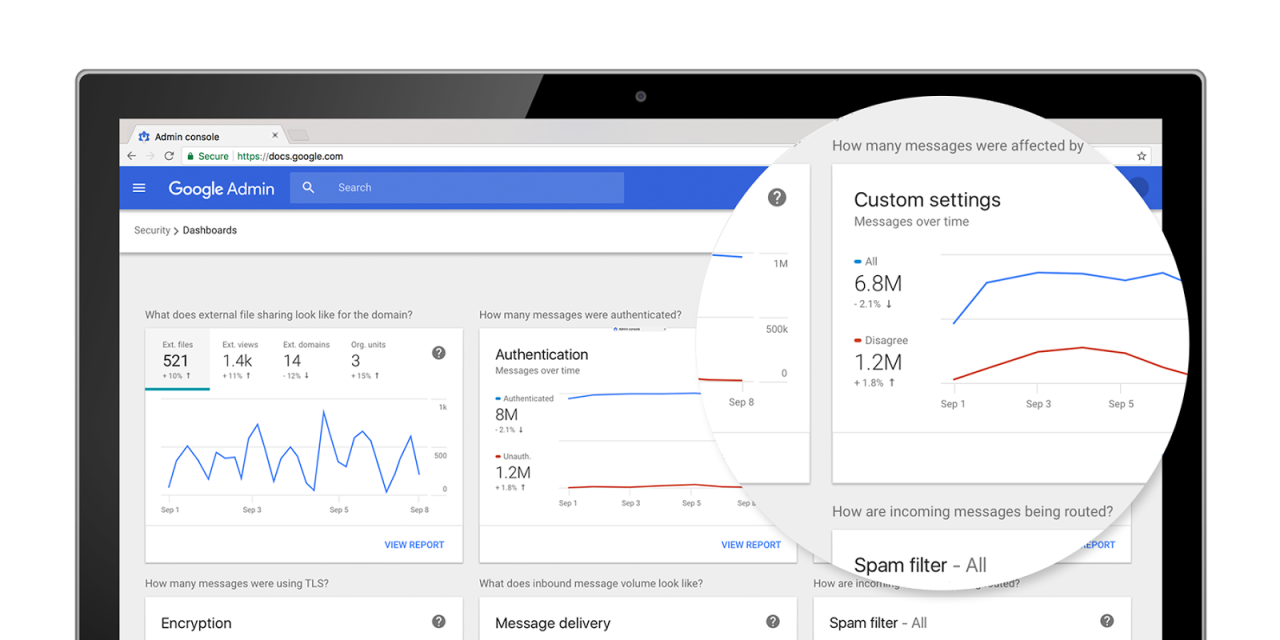Open the hamburger main menu

[139, 188]
